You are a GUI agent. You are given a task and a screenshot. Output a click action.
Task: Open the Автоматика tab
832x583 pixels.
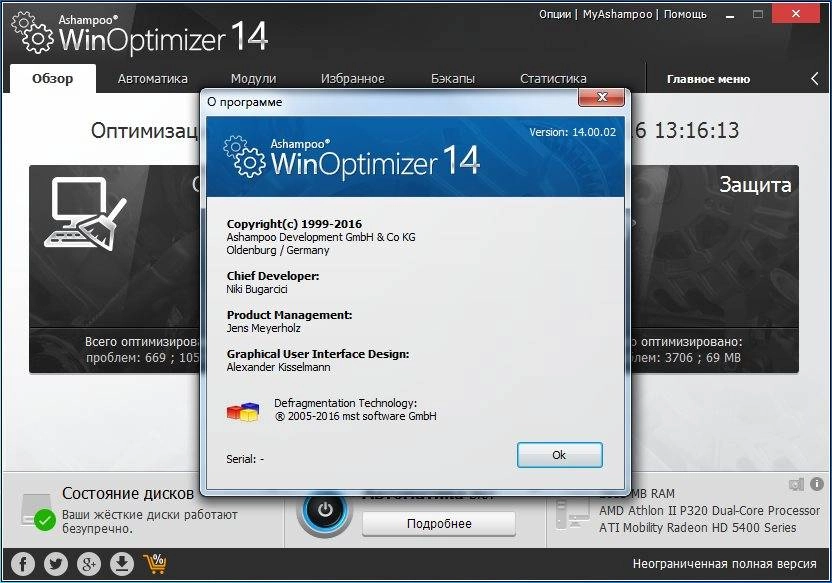click(153, 79)
